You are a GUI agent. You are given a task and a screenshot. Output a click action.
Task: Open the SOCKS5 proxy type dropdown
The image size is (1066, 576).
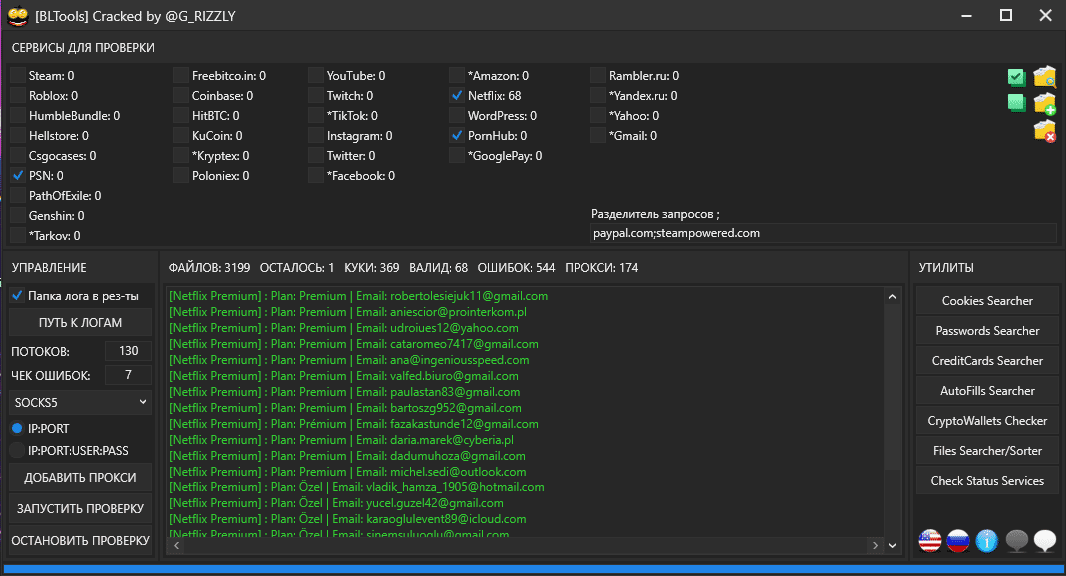point(80,403)
